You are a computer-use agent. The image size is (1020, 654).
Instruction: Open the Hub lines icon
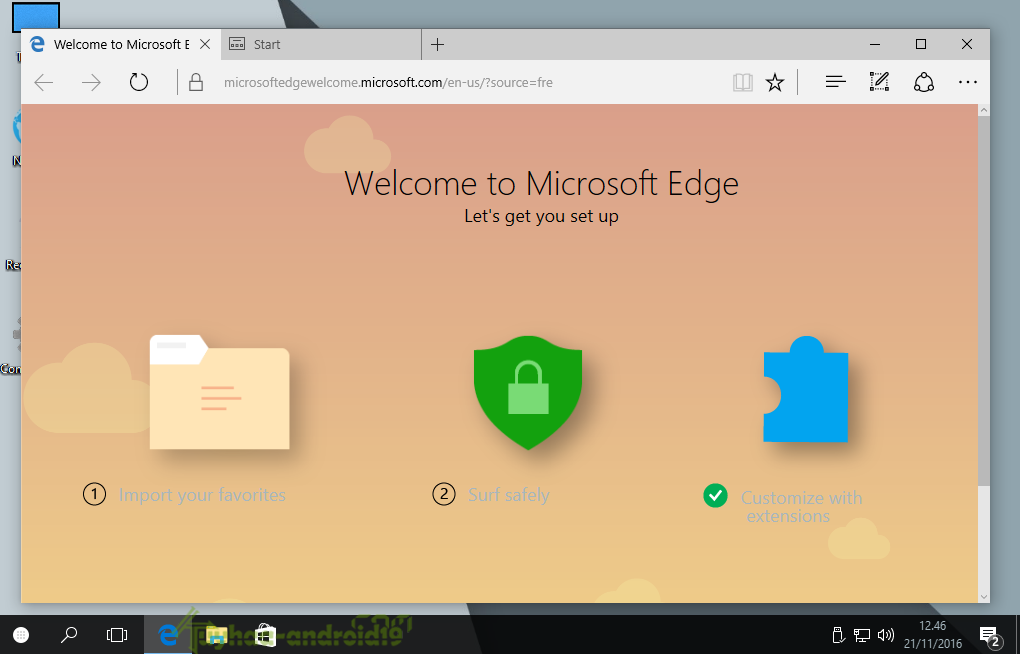tap(835, 82)
